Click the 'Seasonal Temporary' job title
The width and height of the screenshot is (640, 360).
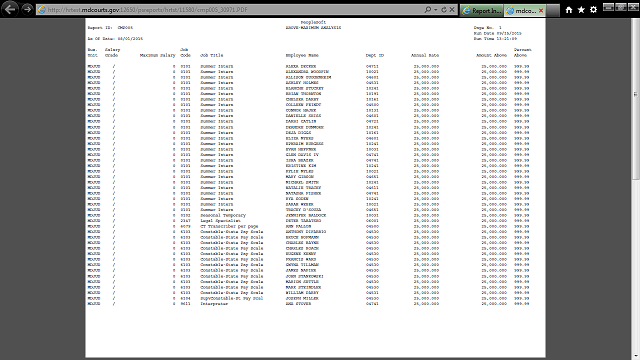[x=223, y=215]
